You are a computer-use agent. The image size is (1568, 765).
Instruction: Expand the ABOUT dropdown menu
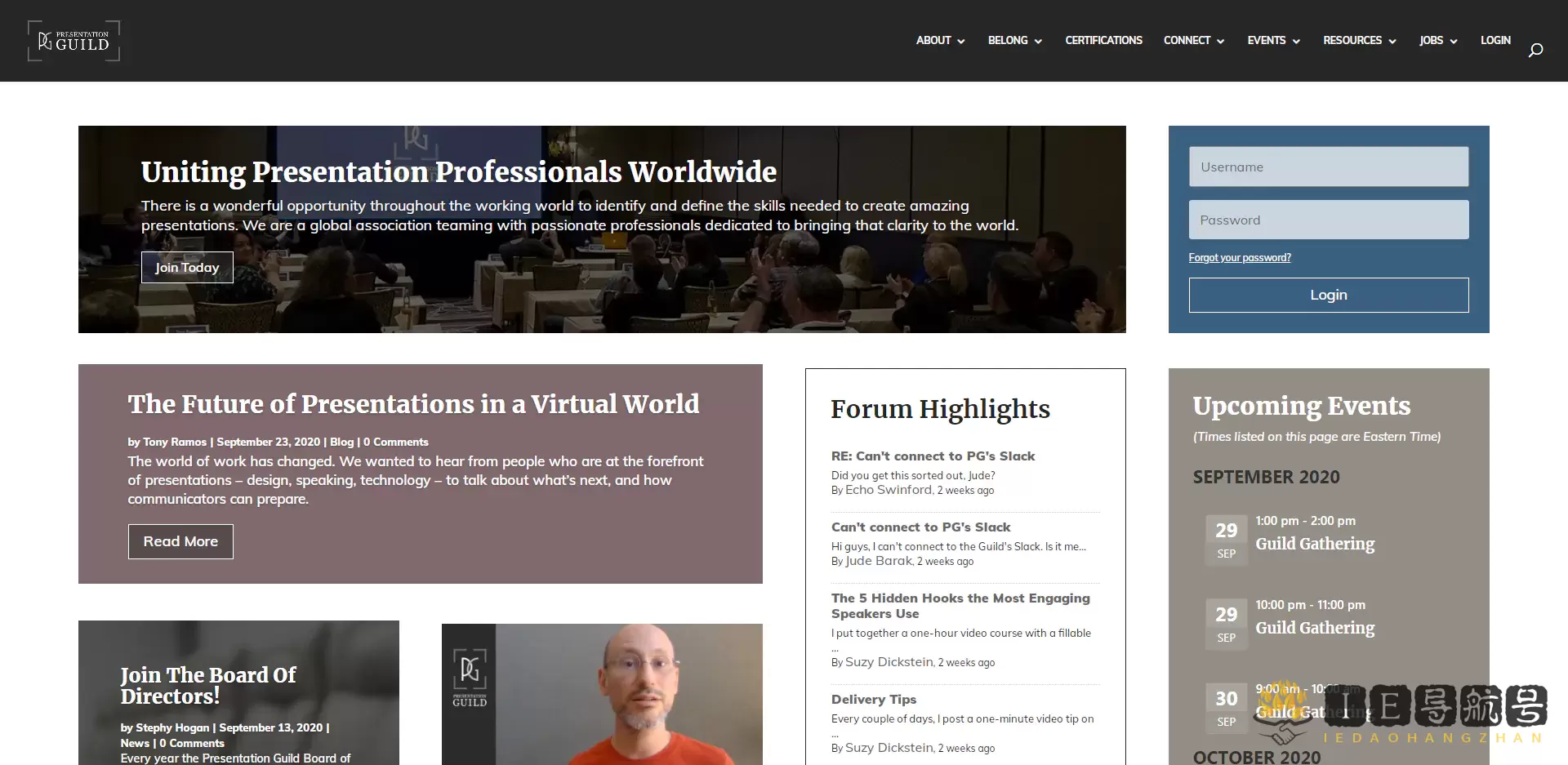tap(933, 40)
